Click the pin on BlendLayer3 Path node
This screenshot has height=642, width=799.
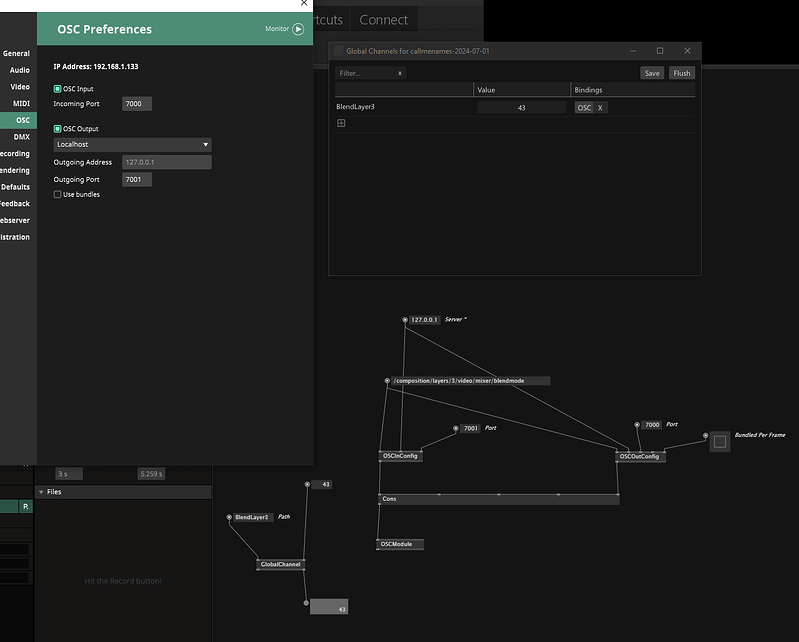coord(229,517)
